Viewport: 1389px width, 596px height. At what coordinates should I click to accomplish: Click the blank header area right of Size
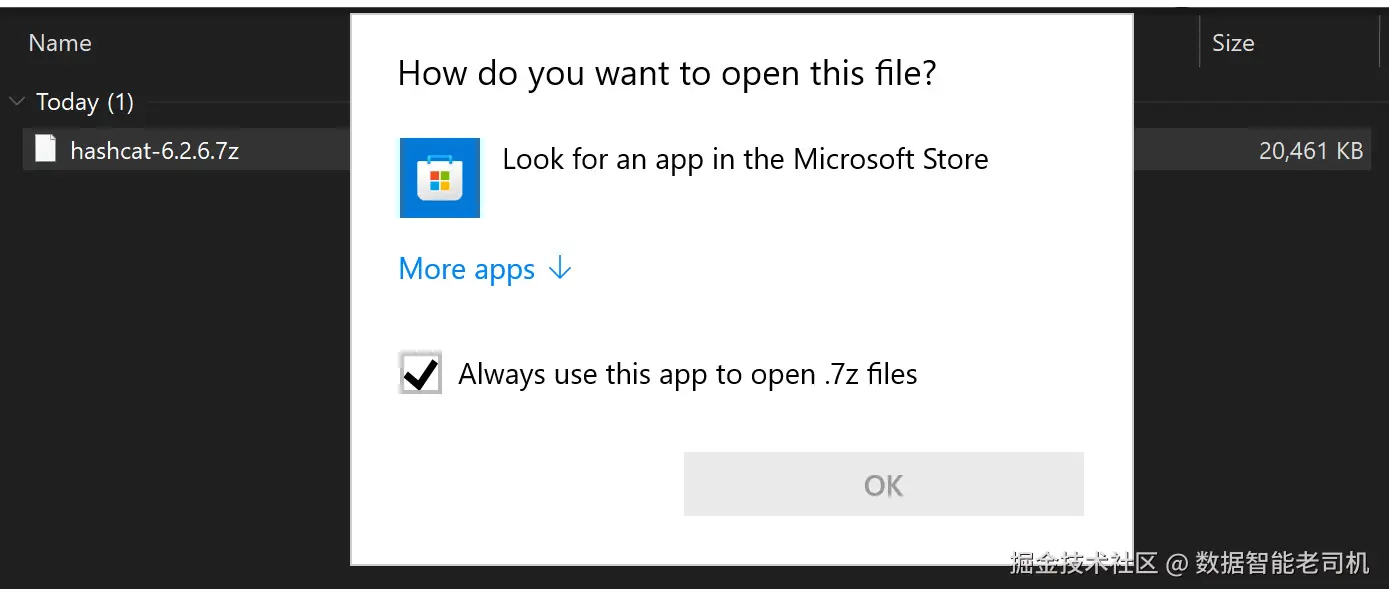pyautogui.click(x=1320, y=43)
